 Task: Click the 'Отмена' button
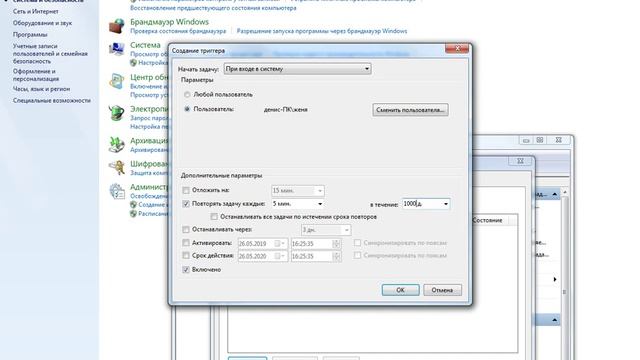[442, 290]
